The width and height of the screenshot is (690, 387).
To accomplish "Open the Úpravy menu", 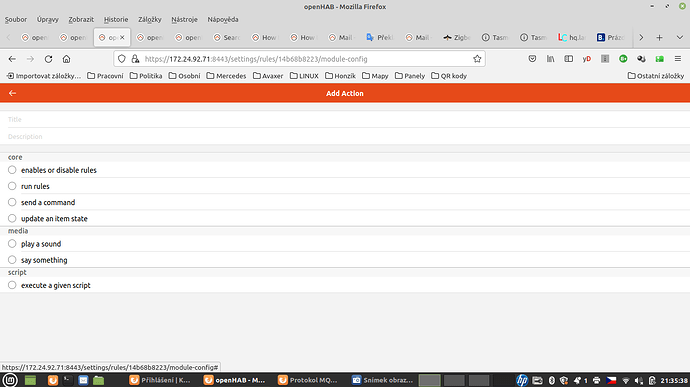I will (x=48, y=19).
